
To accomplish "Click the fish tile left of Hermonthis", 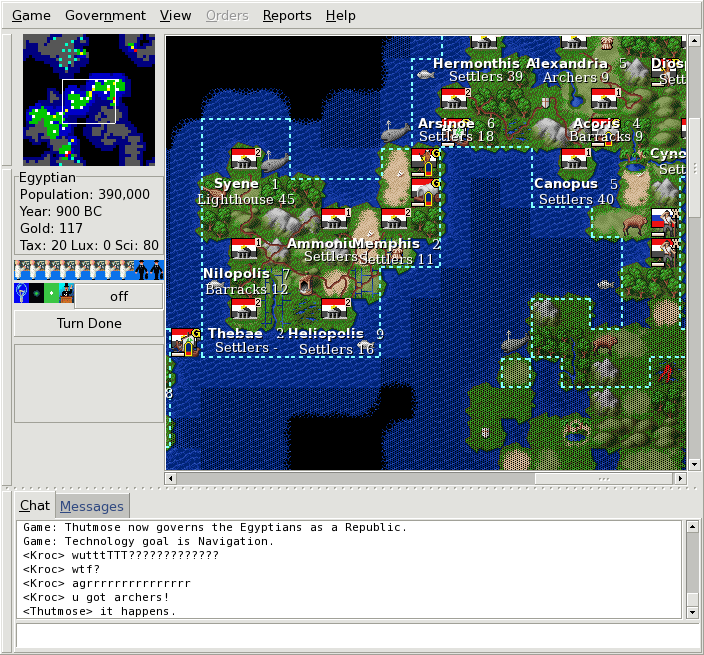I will [x=425, y=74].
